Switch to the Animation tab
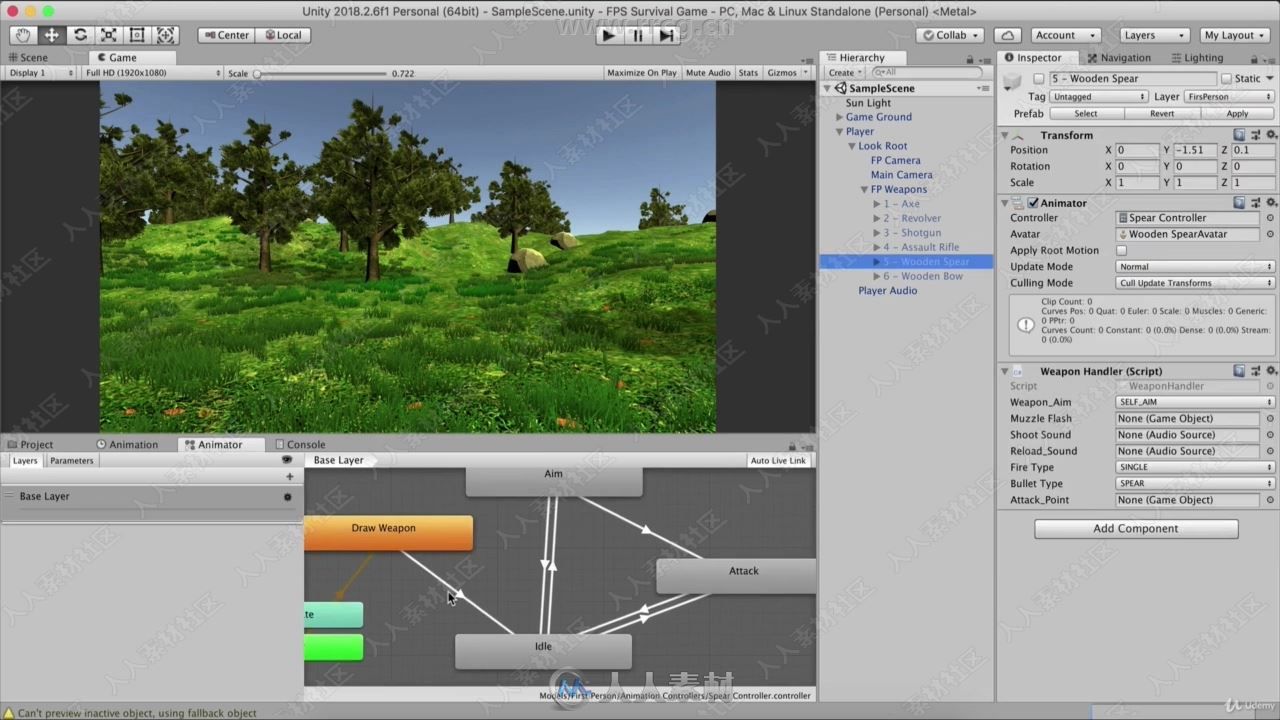The image size is (1280, 720). pos(127,445)
